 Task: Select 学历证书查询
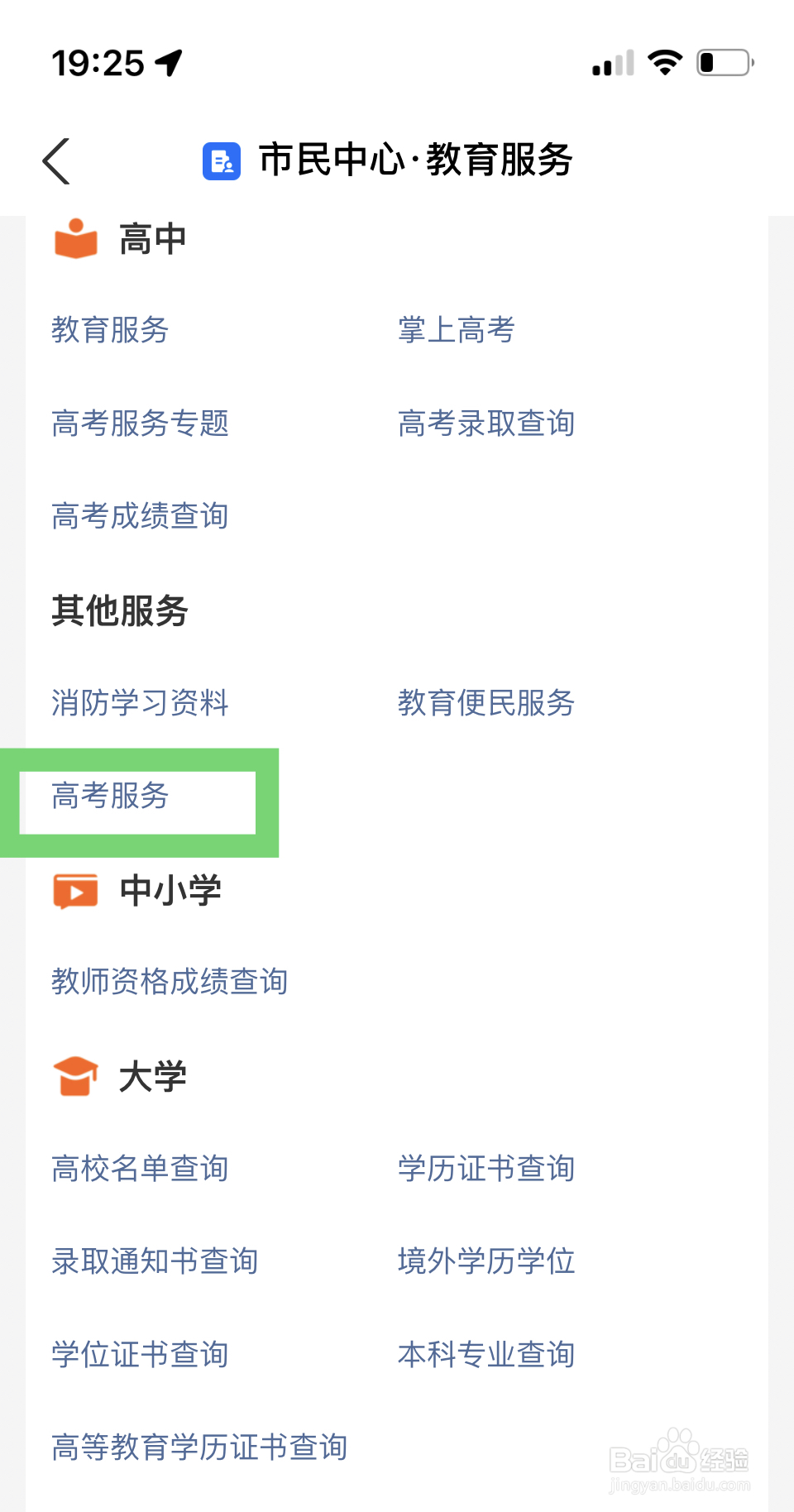[x=485, y=1169]
